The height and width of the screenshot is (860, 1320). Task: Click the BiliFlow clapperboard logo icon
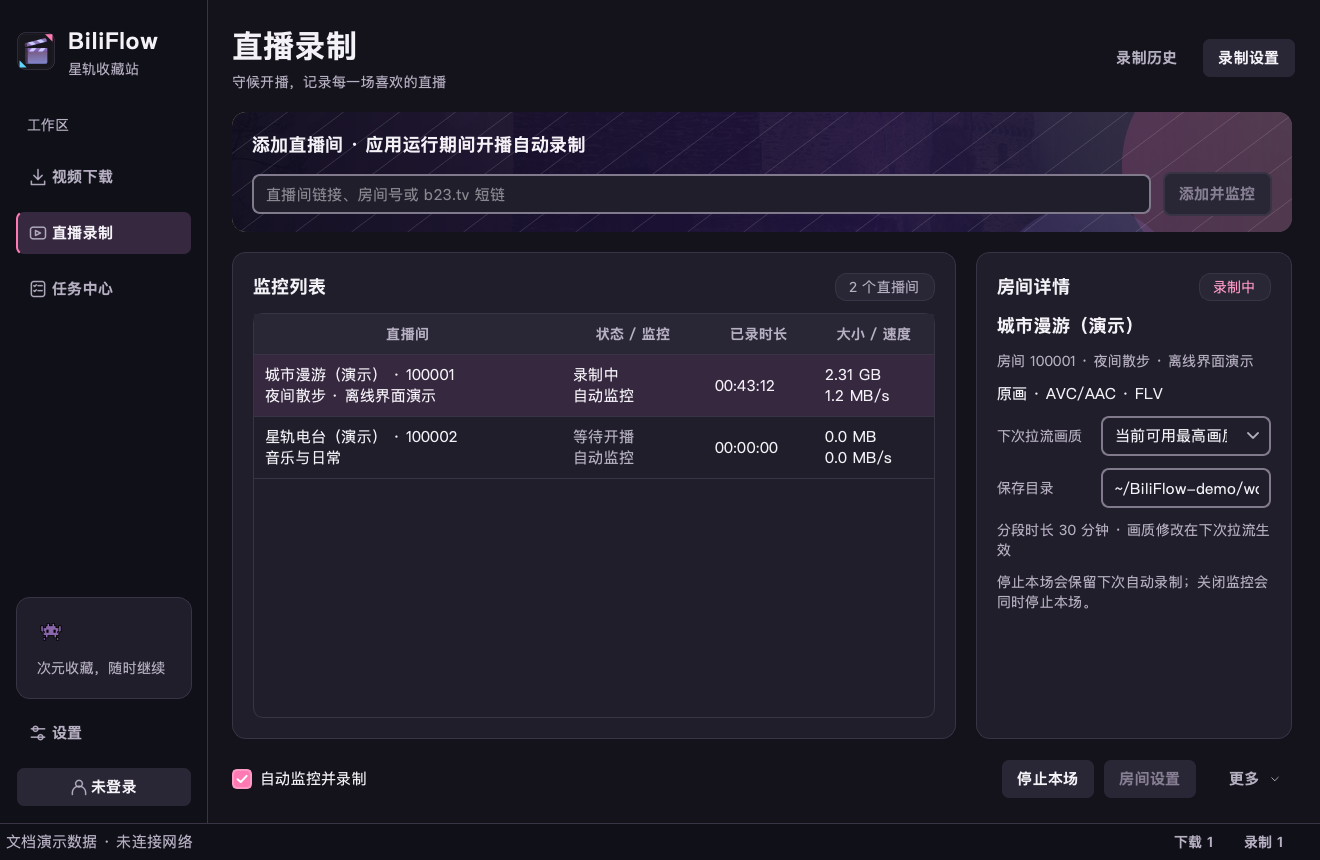click(x=36, y=51)
